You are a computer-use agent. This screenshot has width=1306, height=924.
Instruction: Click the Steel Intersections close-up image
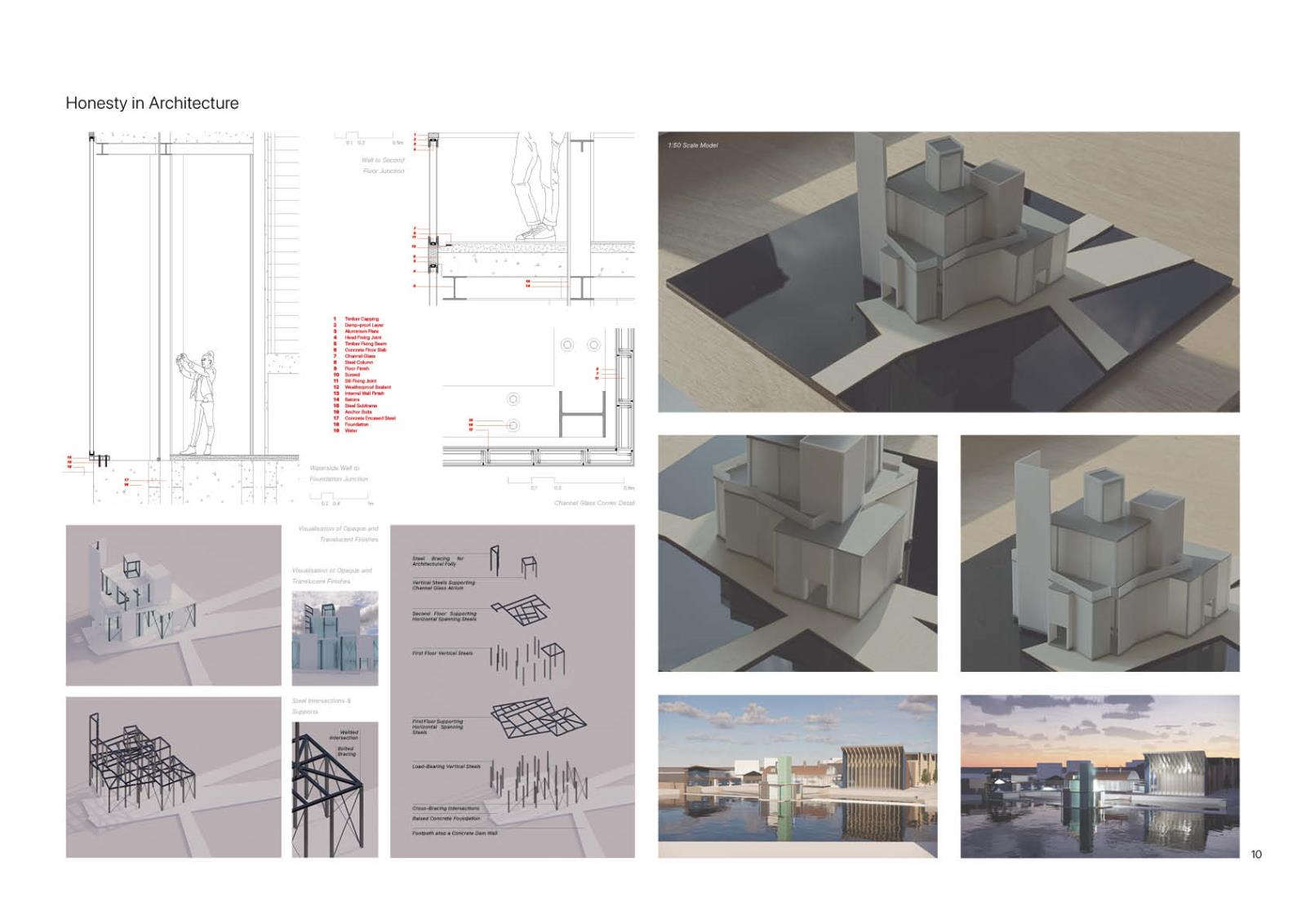pyautogui.click(x=335, y=789)
